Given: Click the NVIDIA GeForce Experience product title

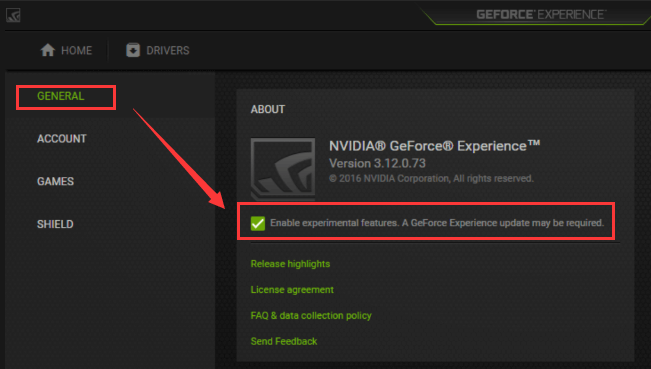Looking at the screenshot, I should [435, 146].
